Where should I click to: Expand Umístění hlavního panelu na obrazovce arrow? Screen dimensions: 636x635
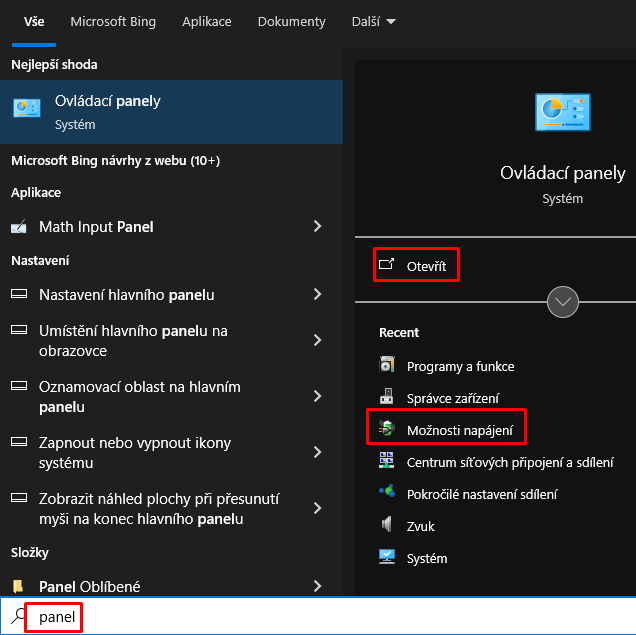point(318,340)
